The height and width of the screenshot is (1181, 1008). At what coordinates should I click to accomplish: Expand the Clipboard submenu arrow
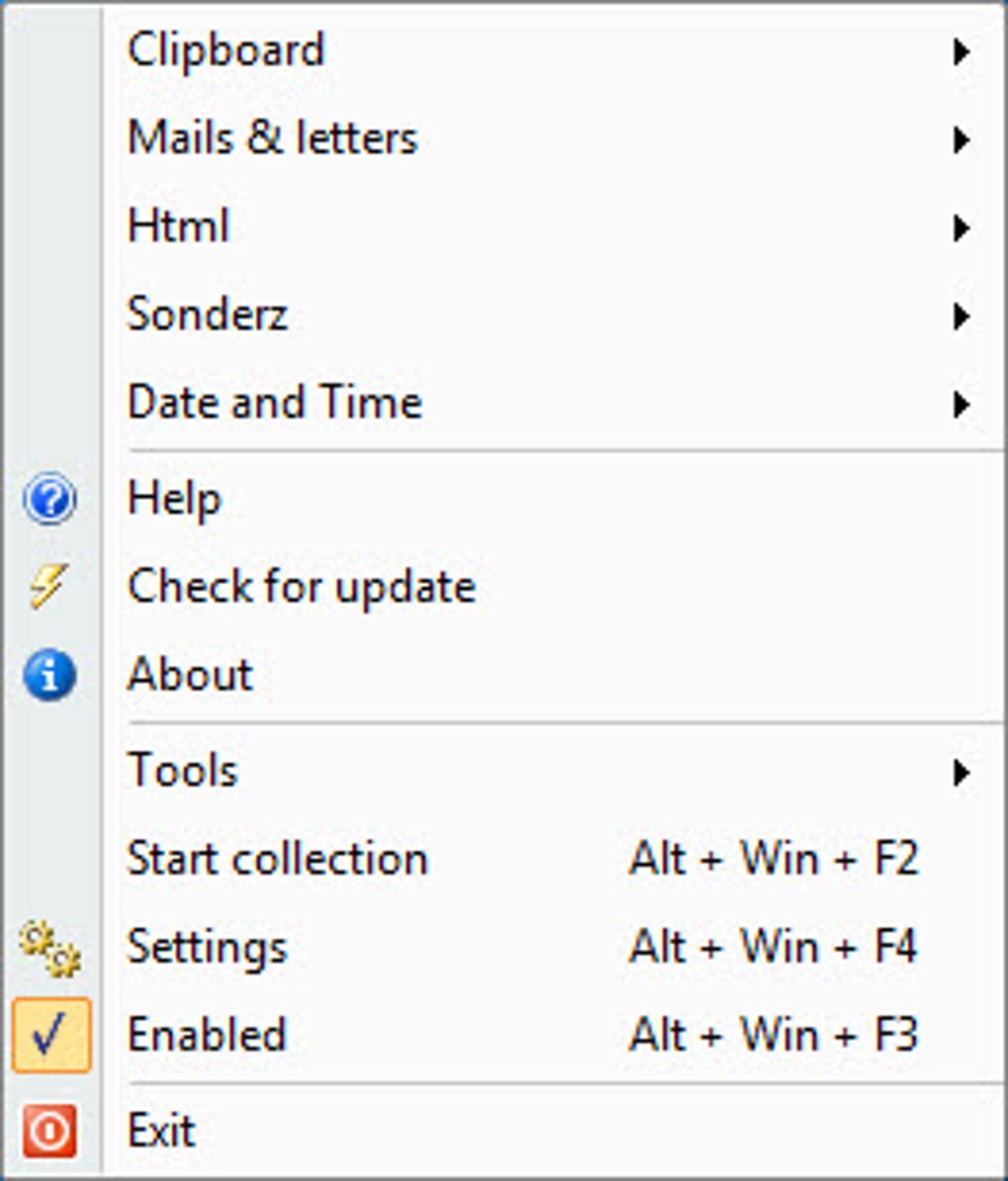[961, 51]
